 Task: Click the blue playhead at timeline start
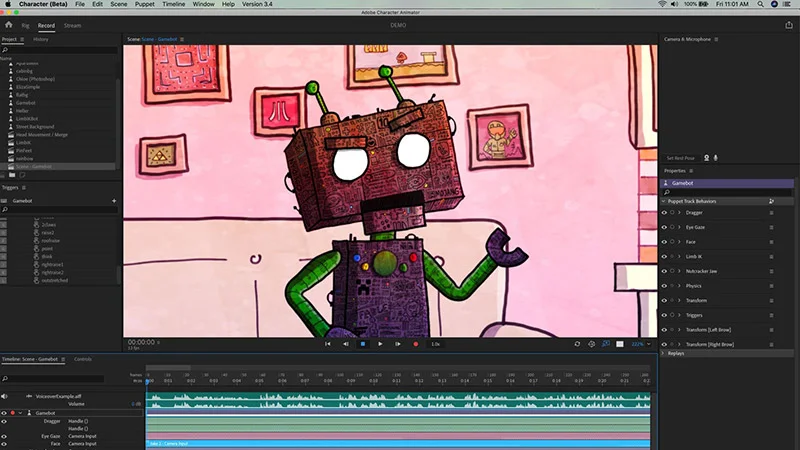(148, 381)
